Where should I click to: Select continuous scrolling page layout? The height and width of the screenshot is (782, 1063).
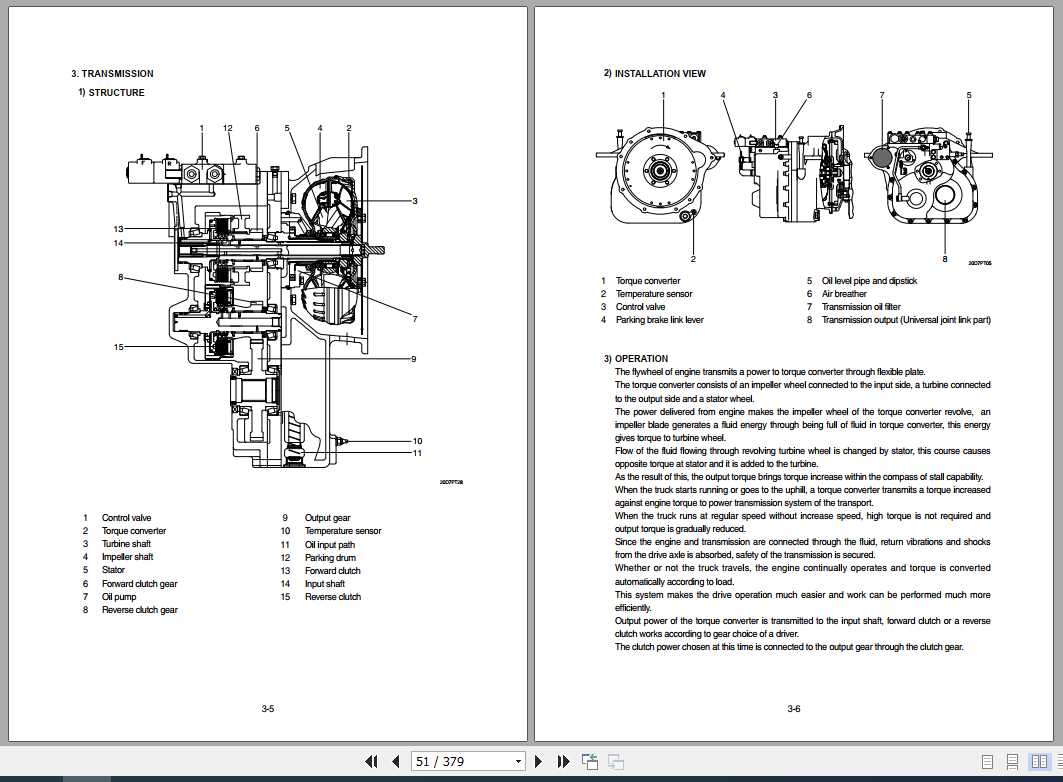tap(1012, 761)
